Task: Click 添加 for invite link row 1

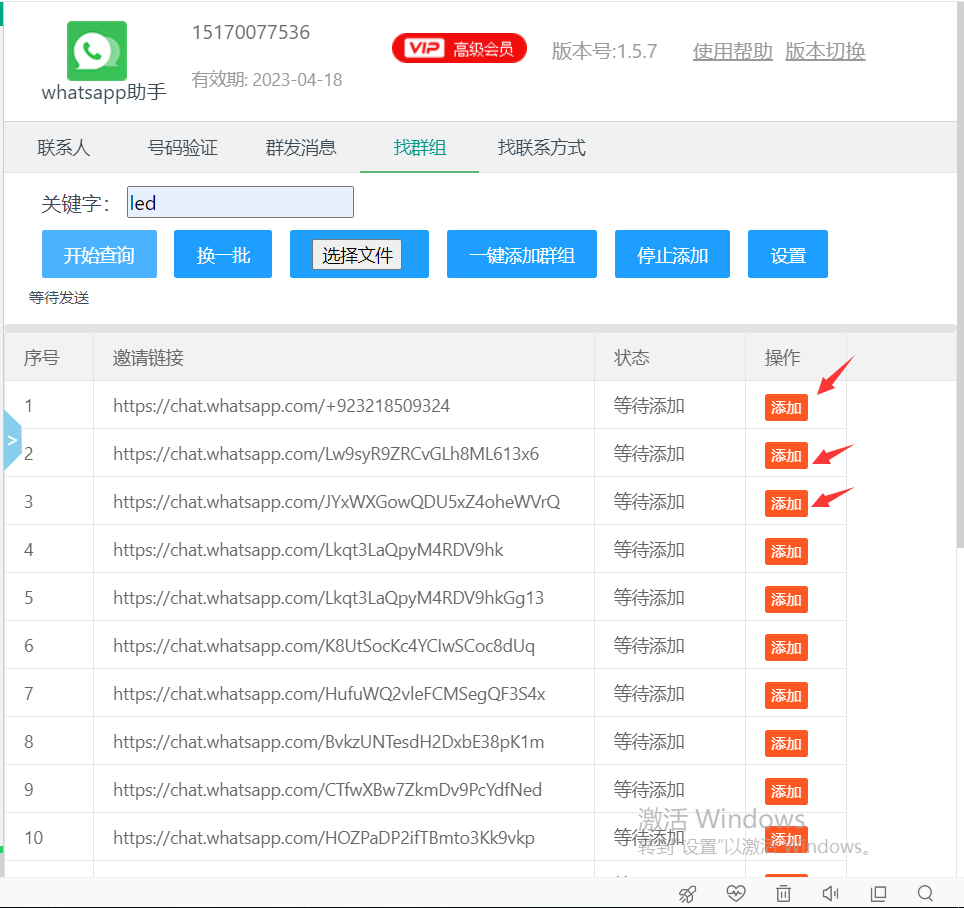Action: point(786,407)
